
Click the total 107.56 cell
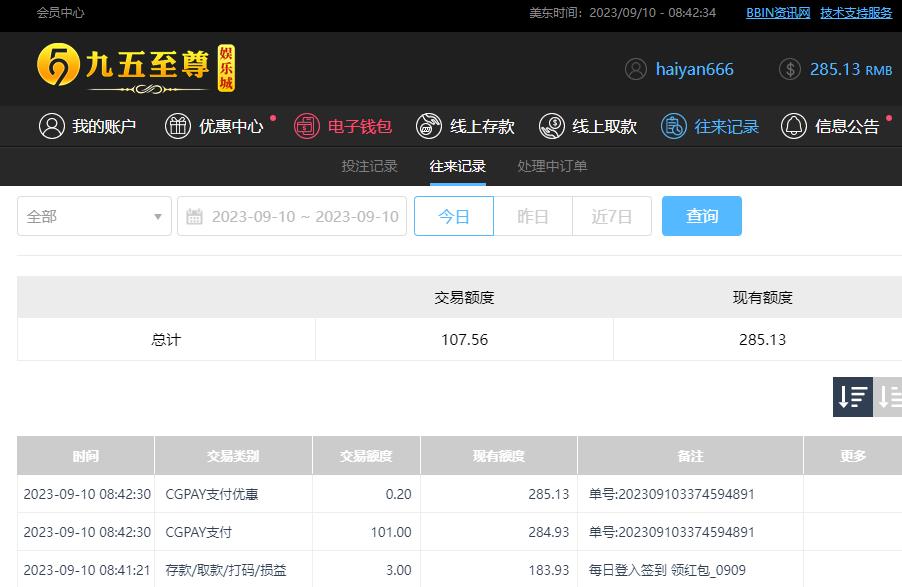[x=464, y=340]
